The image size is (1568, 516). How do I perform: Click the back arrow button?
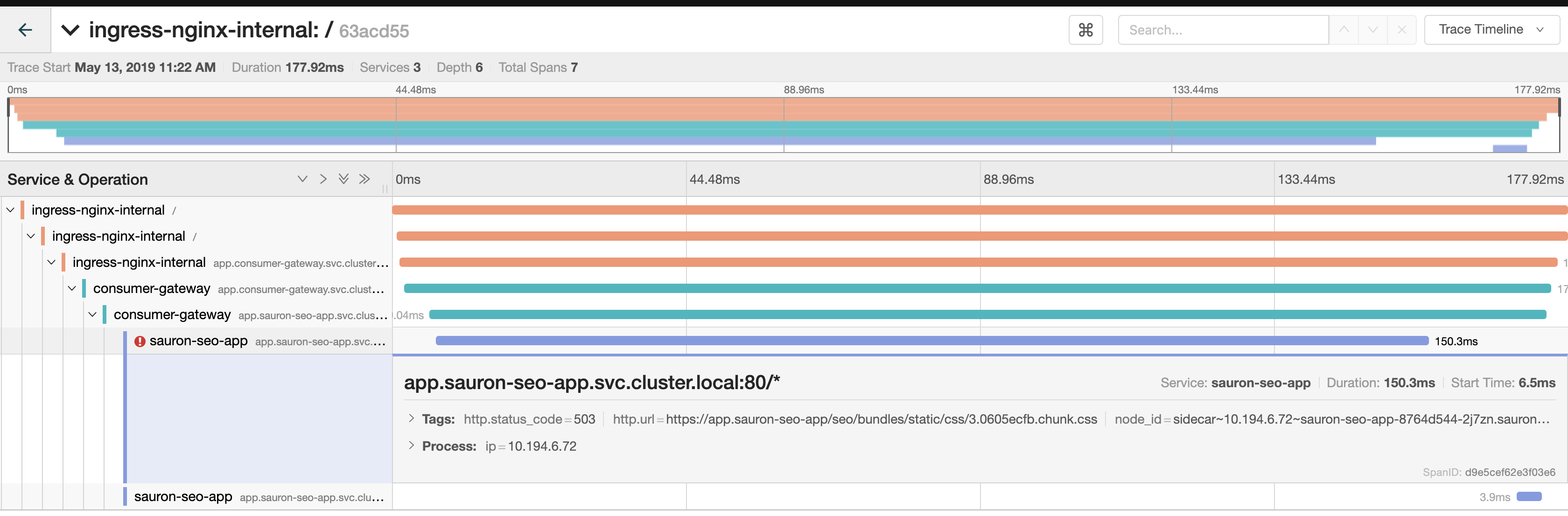(x=25, y=30)
